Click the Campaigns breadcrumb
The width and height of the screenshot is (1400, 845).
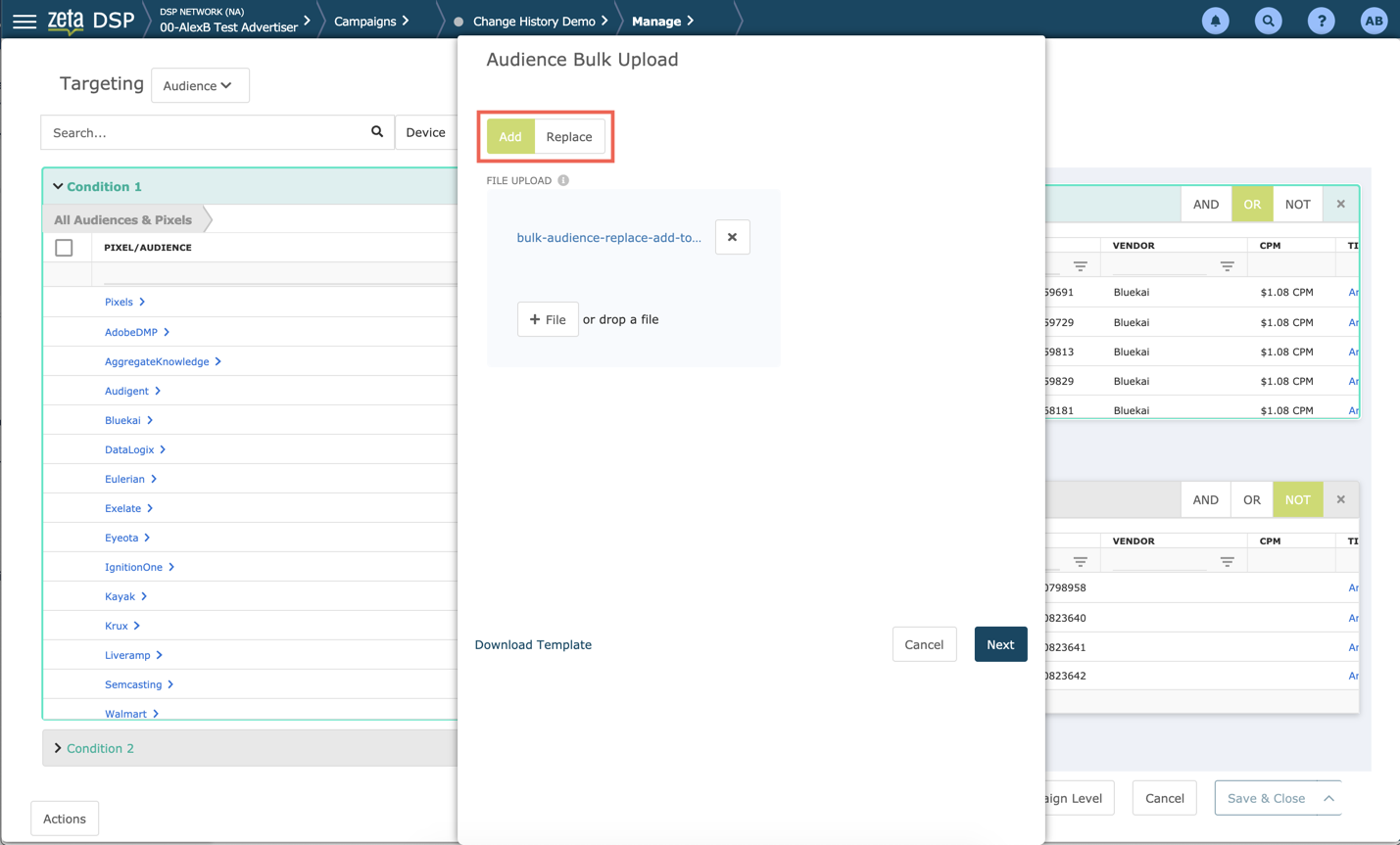pyautogui.click(x=365, y=21)
